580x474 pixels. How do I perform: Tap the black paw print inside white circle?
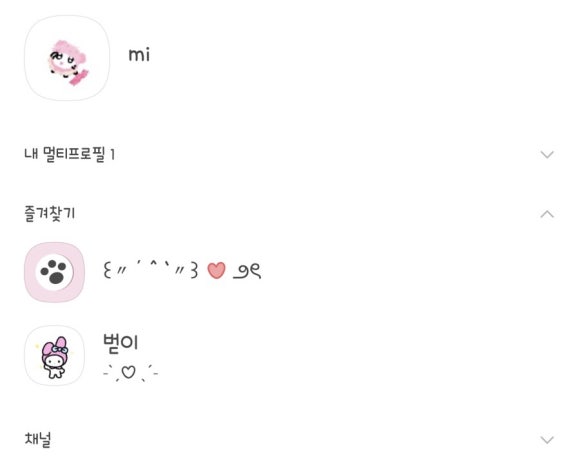click(54, 272)
